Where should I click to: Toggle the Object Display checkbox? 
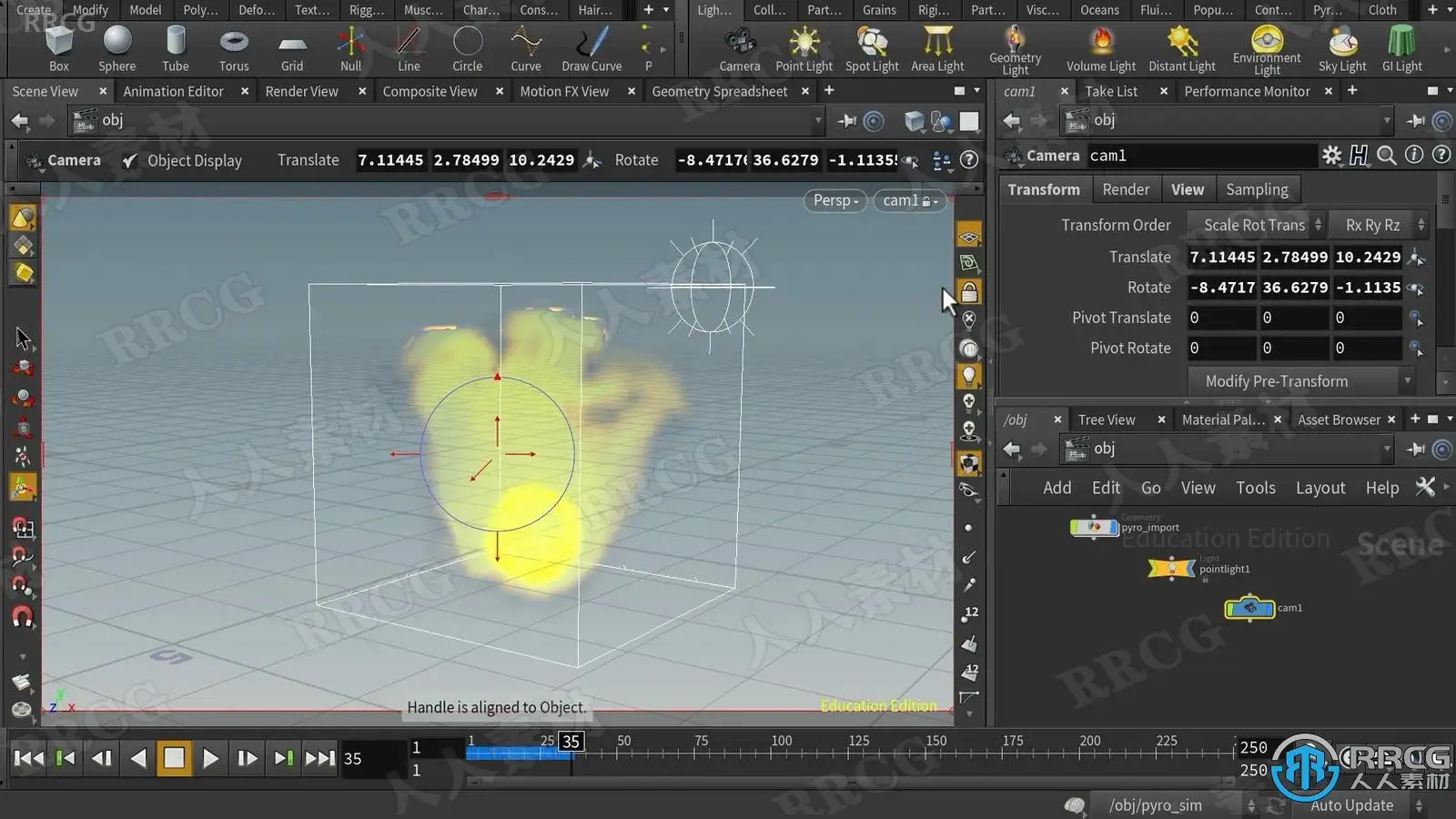[x=130, y=161]
